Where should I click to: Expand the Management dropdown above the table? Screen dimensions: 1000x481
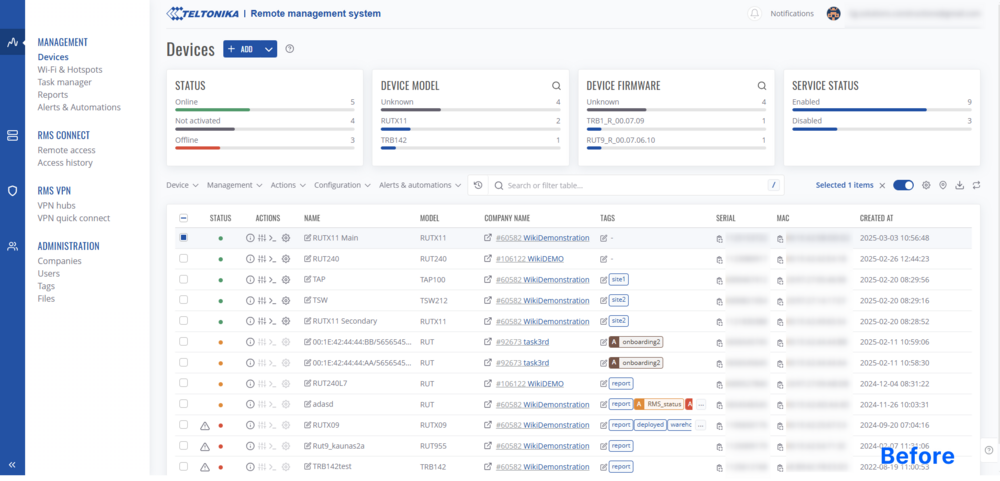tap(235, 185)
